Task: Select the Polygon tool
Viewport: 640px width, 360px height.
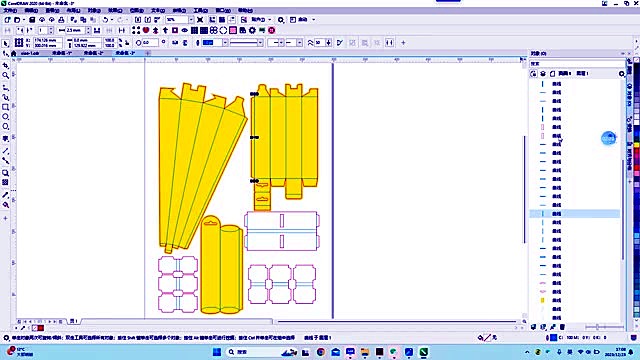Action: tap(5, 127)
